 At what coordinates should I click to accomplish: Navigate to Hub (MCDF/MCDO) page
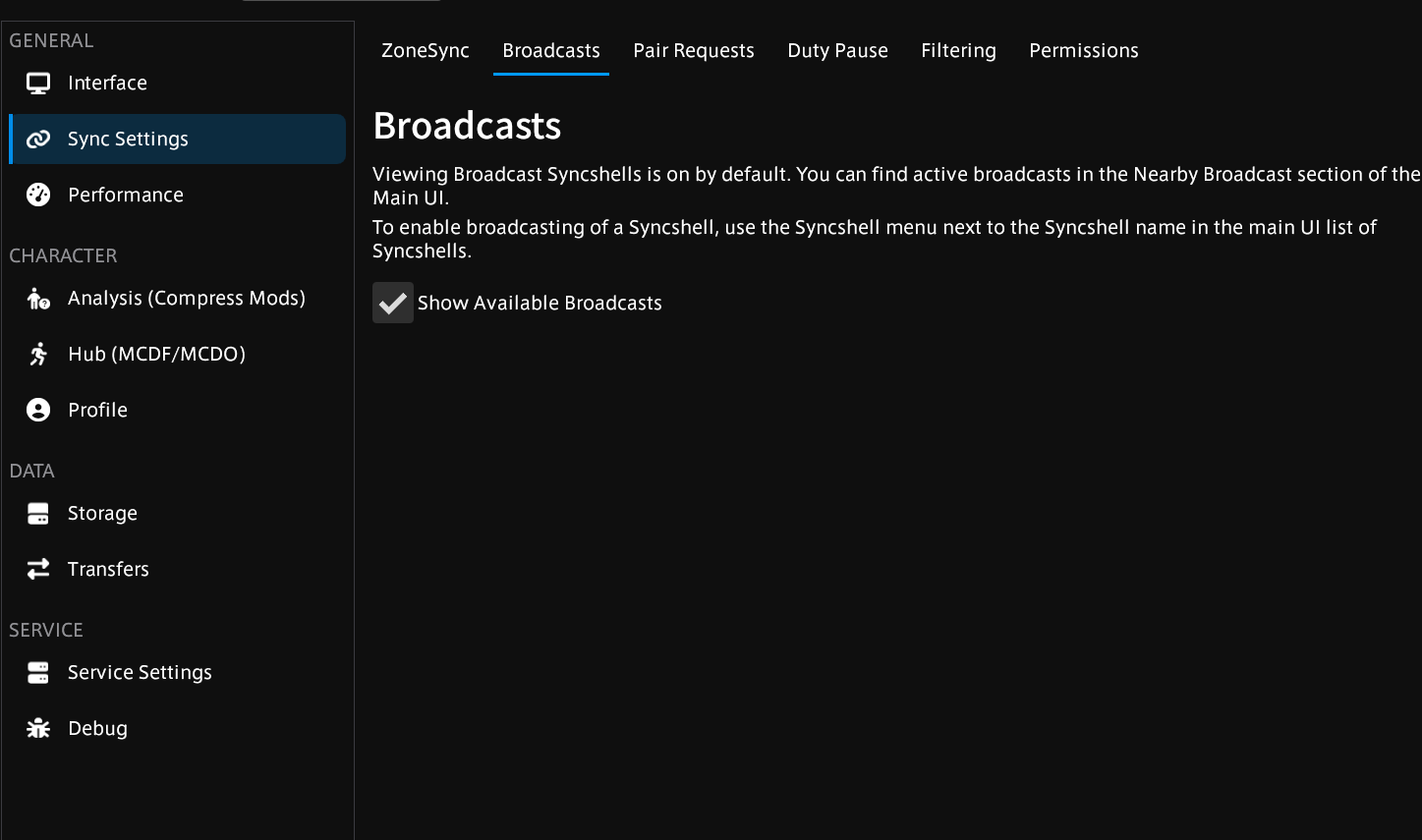point(156,355)
